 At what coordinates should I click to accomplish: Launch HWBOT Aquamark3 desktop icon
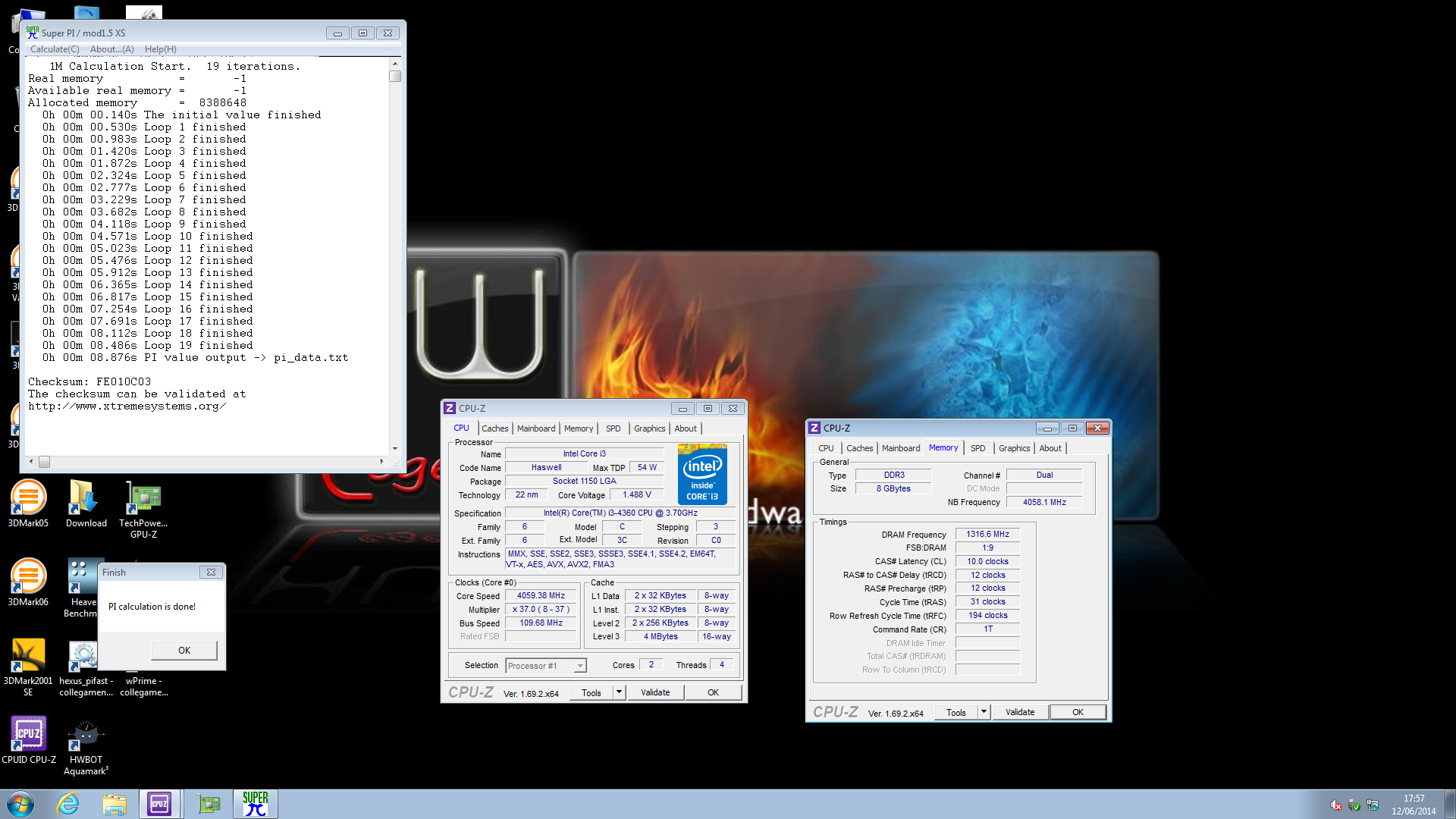(86, 745)
